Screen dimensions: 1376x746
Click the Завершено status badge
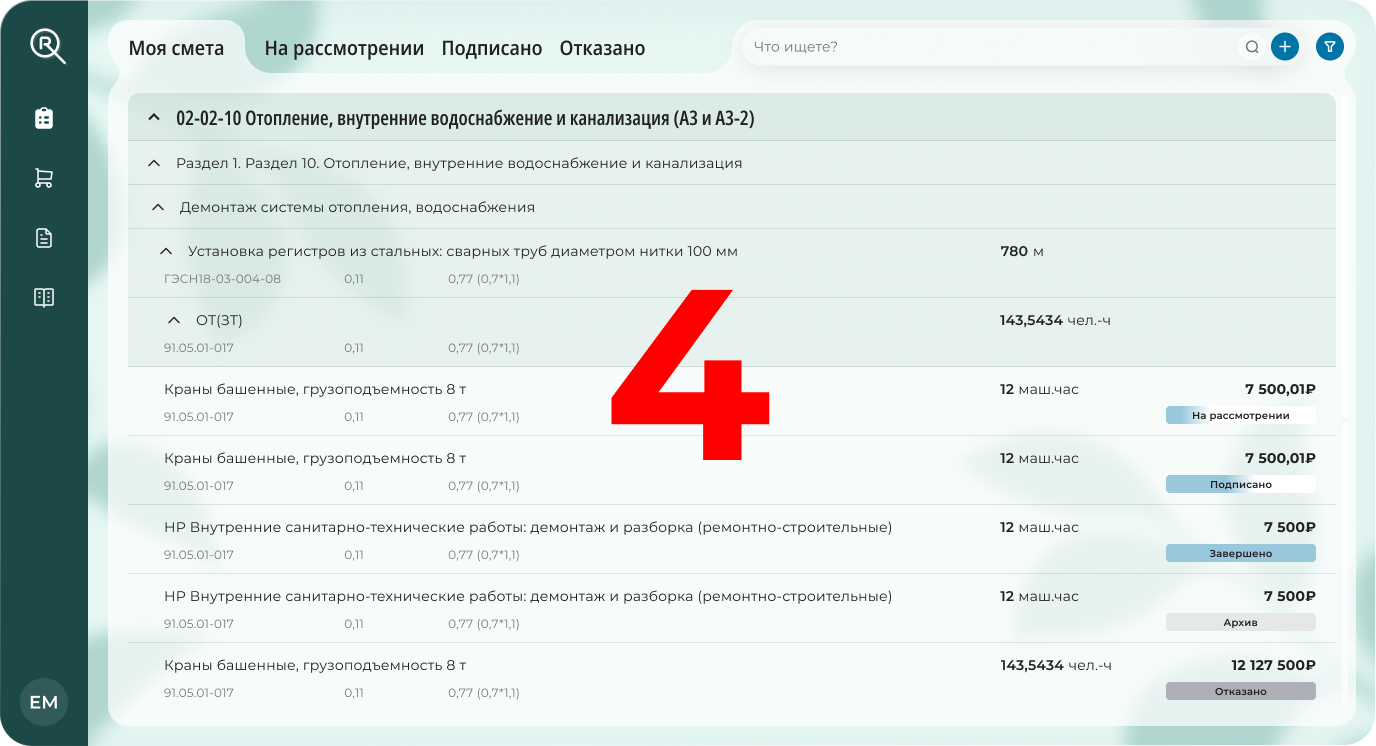(1240, 552)
